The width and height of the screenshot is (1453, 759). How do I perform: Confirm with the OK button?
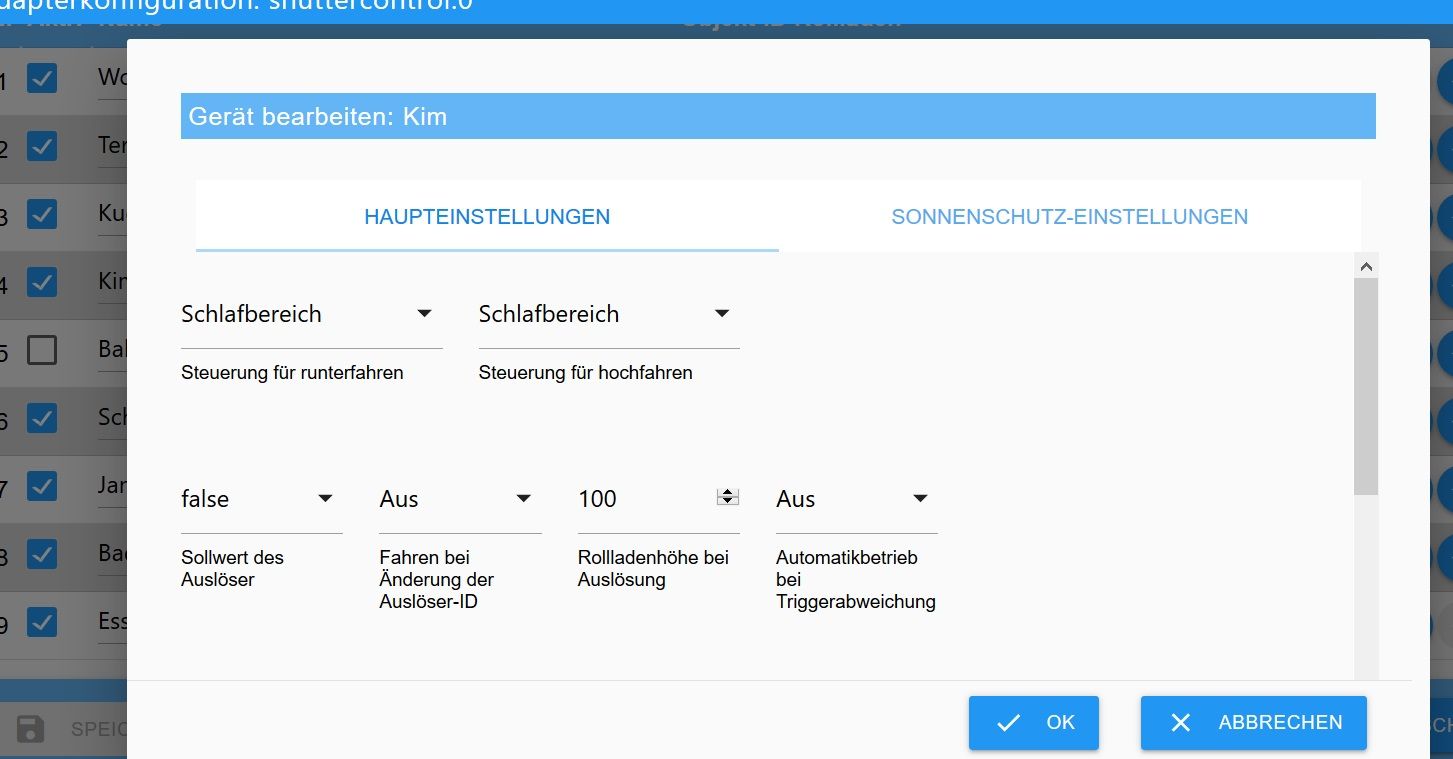1034,722
